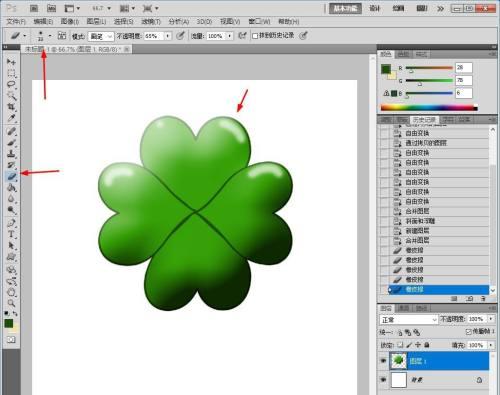Select the Custom Shape tool

(11, 257)
